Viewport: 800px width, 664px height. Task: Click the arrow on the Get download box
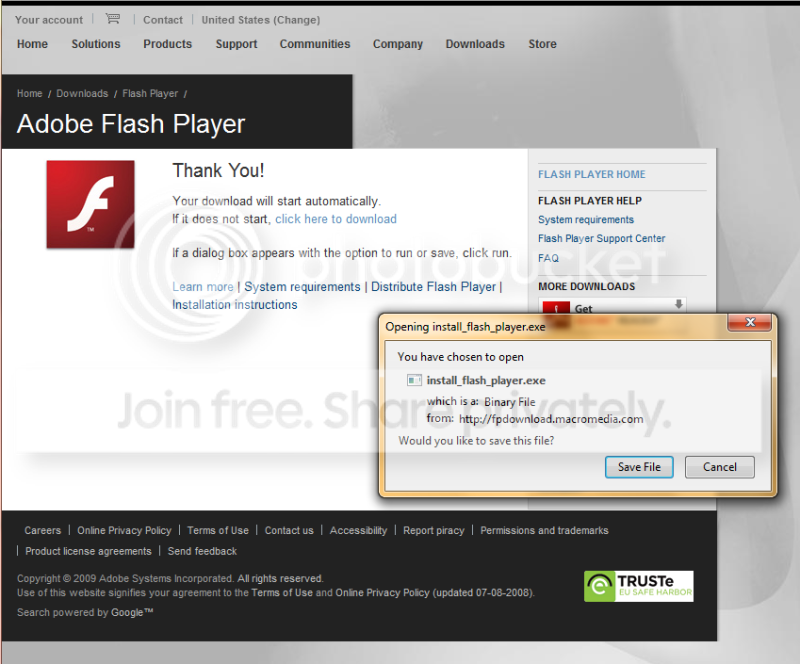click(679, 304)
